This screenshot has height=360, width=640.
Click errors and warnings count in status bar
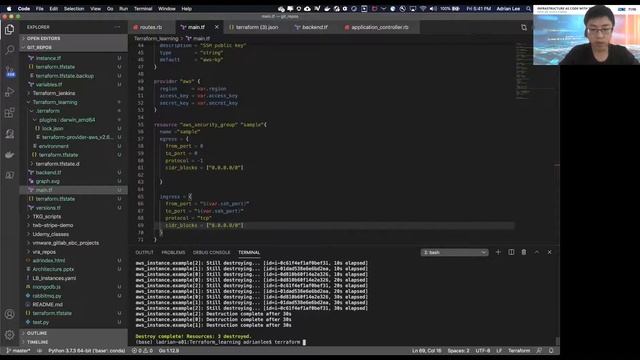142,351
